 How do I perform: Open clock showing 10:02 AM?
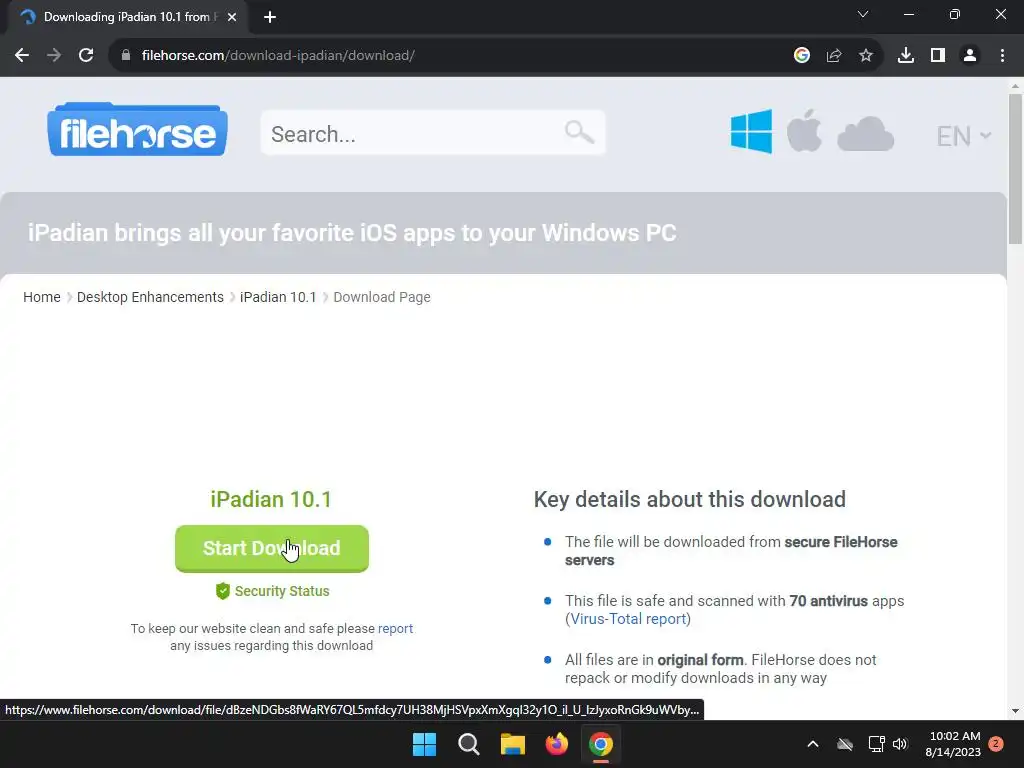pos(953,744)
